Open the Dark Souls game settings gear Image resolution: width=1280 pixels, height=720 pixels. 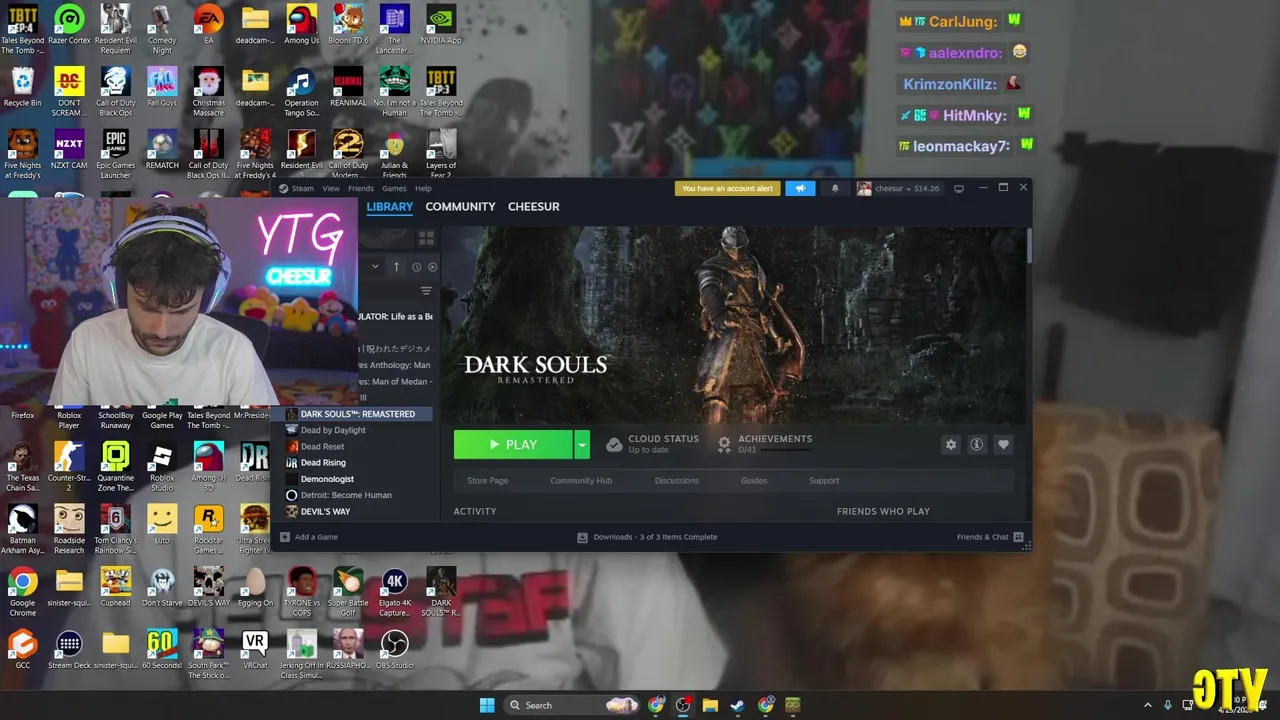(x=950, y=445)
